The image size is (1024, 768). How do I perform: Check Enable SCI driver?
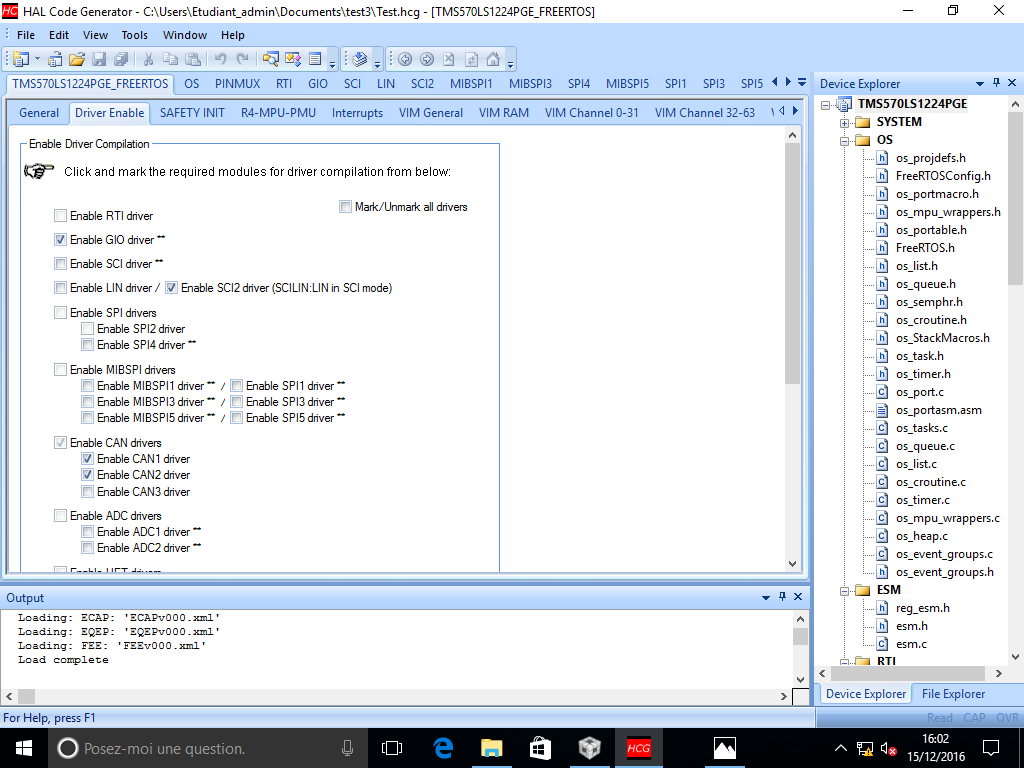[x=61, y=264]
